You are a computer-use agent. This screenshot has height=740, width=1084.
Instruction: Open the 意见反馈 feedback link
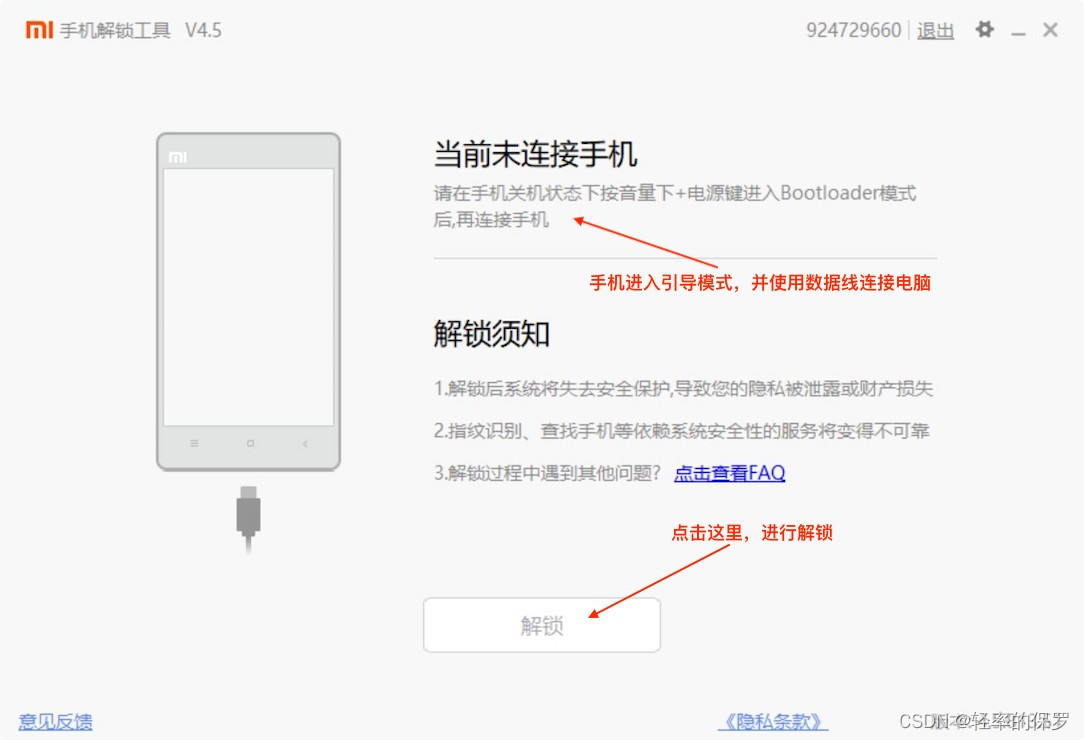point(55,722)
